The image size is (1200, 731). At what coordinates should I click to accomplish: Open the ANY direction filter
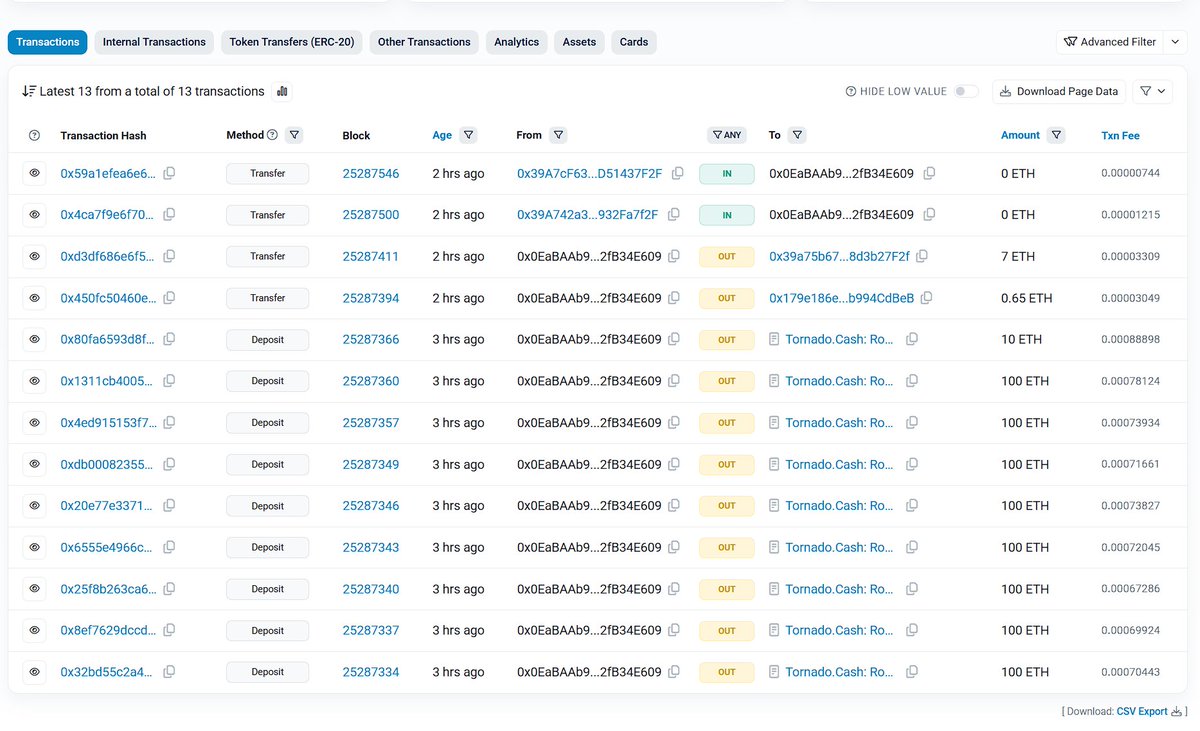coord(727,135)
